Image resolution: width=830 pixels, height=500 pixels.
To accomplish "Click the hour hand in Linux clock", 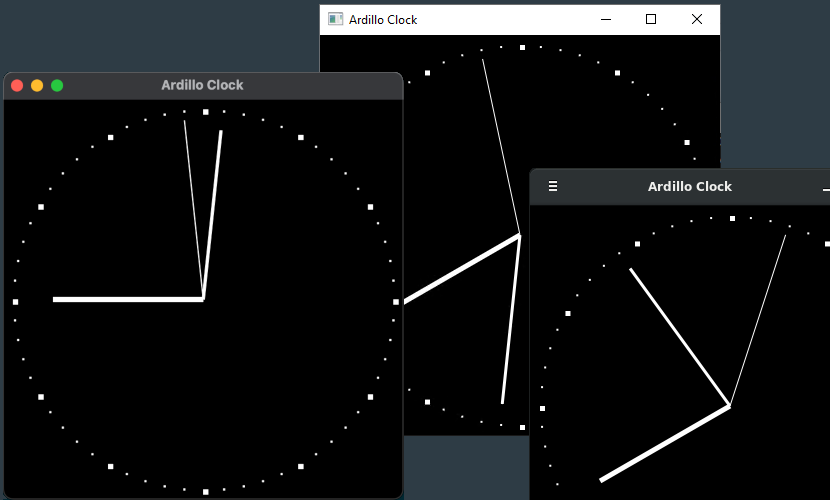I will pos(665,443).
